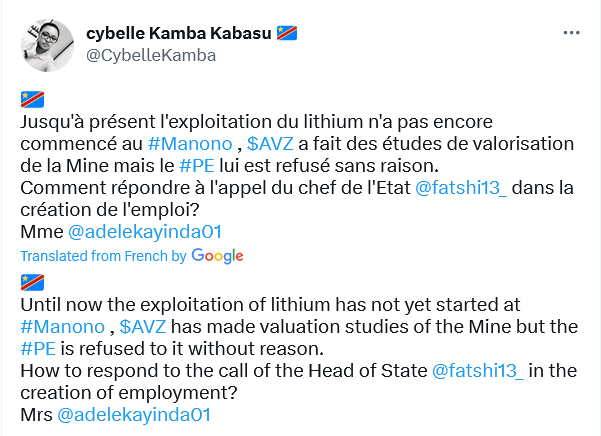Click the flag emoji above the English translation
601x436 pixels.
tap(32, 283)
